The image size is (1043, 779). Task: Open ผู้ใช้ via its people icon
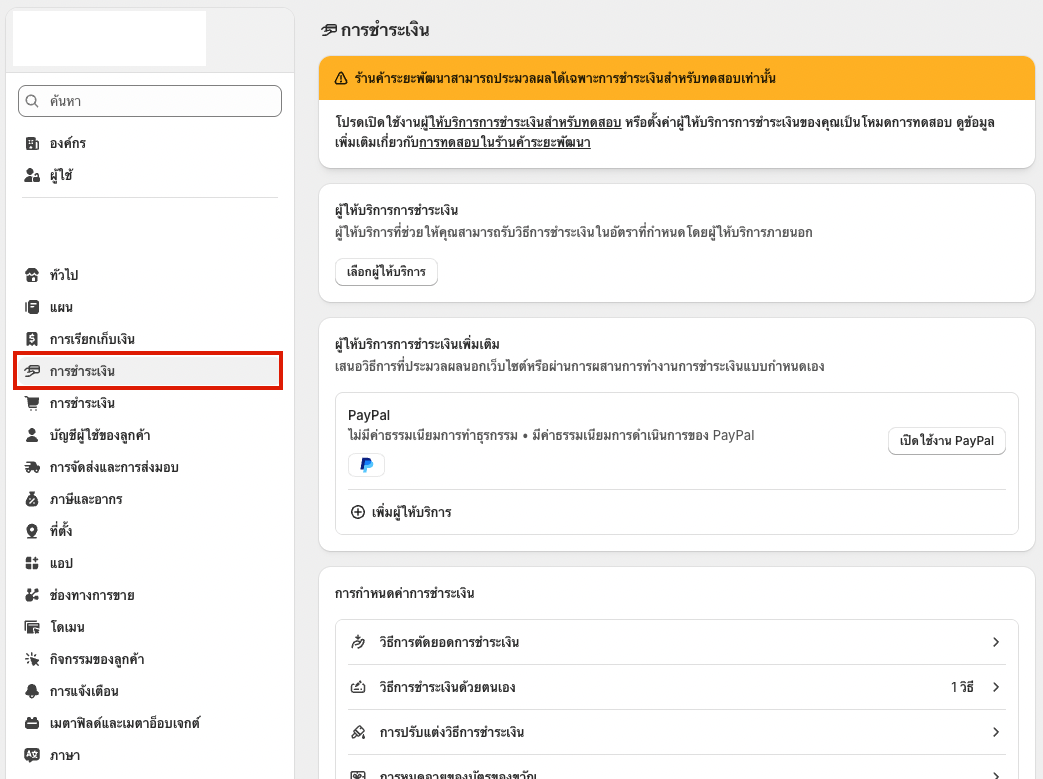click(32, 175)
